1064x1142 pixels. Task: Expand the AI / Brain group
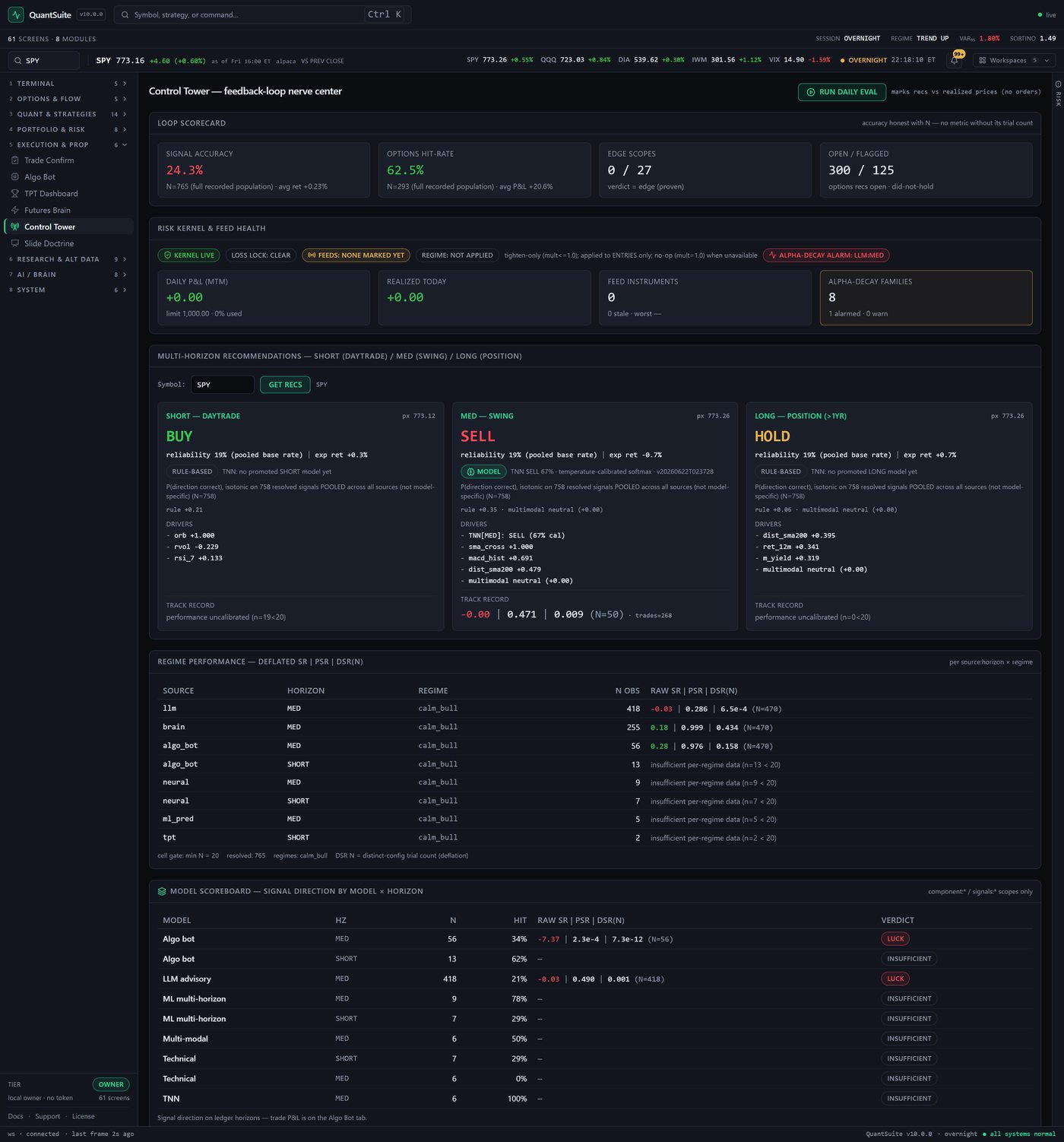coord(68,274)
